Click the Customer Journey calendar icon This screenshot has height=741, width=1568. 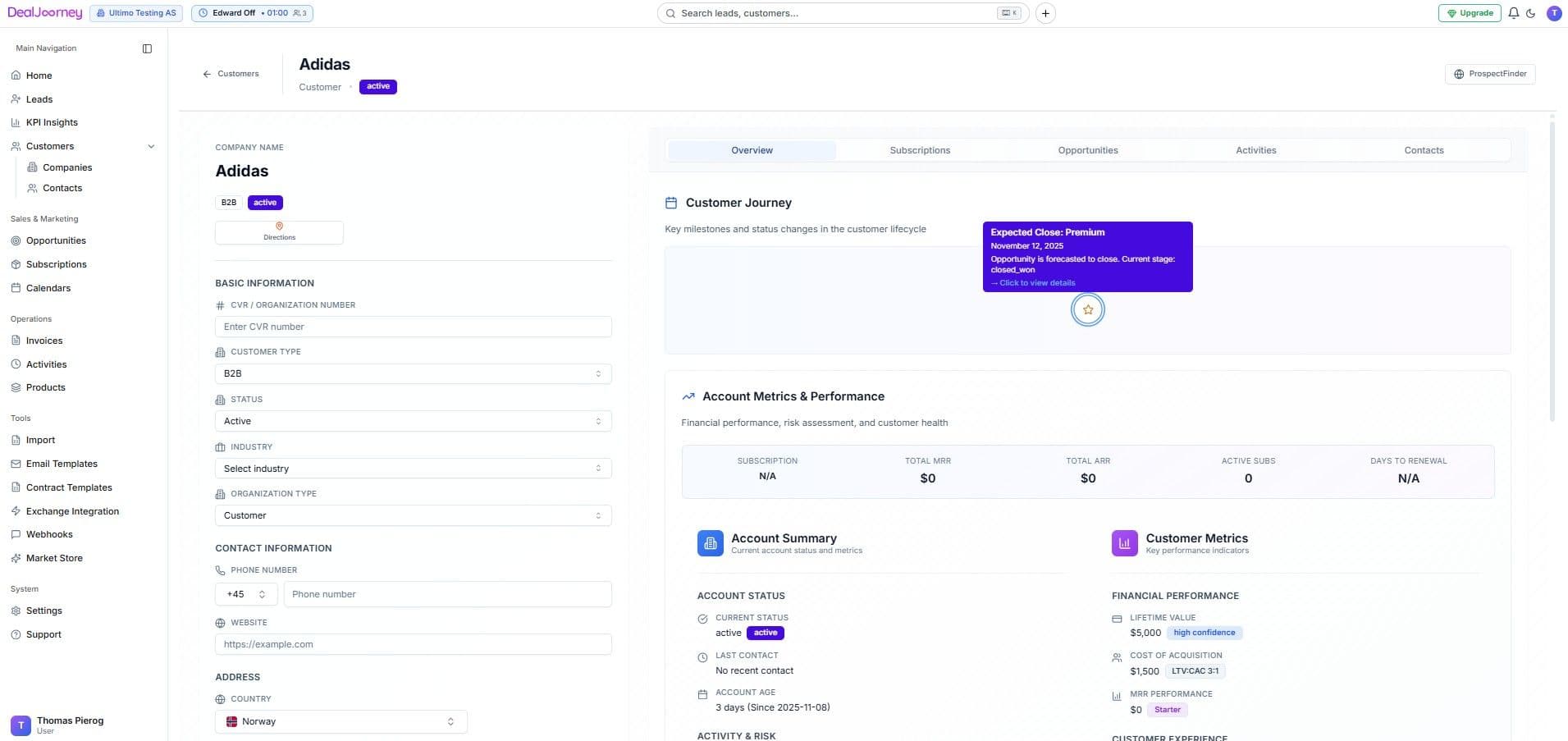(x=671, y=203)
